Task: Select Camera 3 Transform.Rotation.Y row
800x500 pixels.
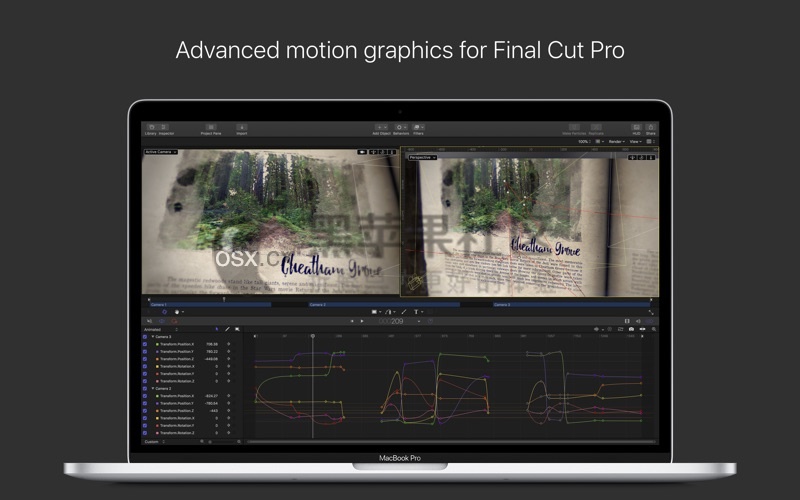Action: click(192, 374)
